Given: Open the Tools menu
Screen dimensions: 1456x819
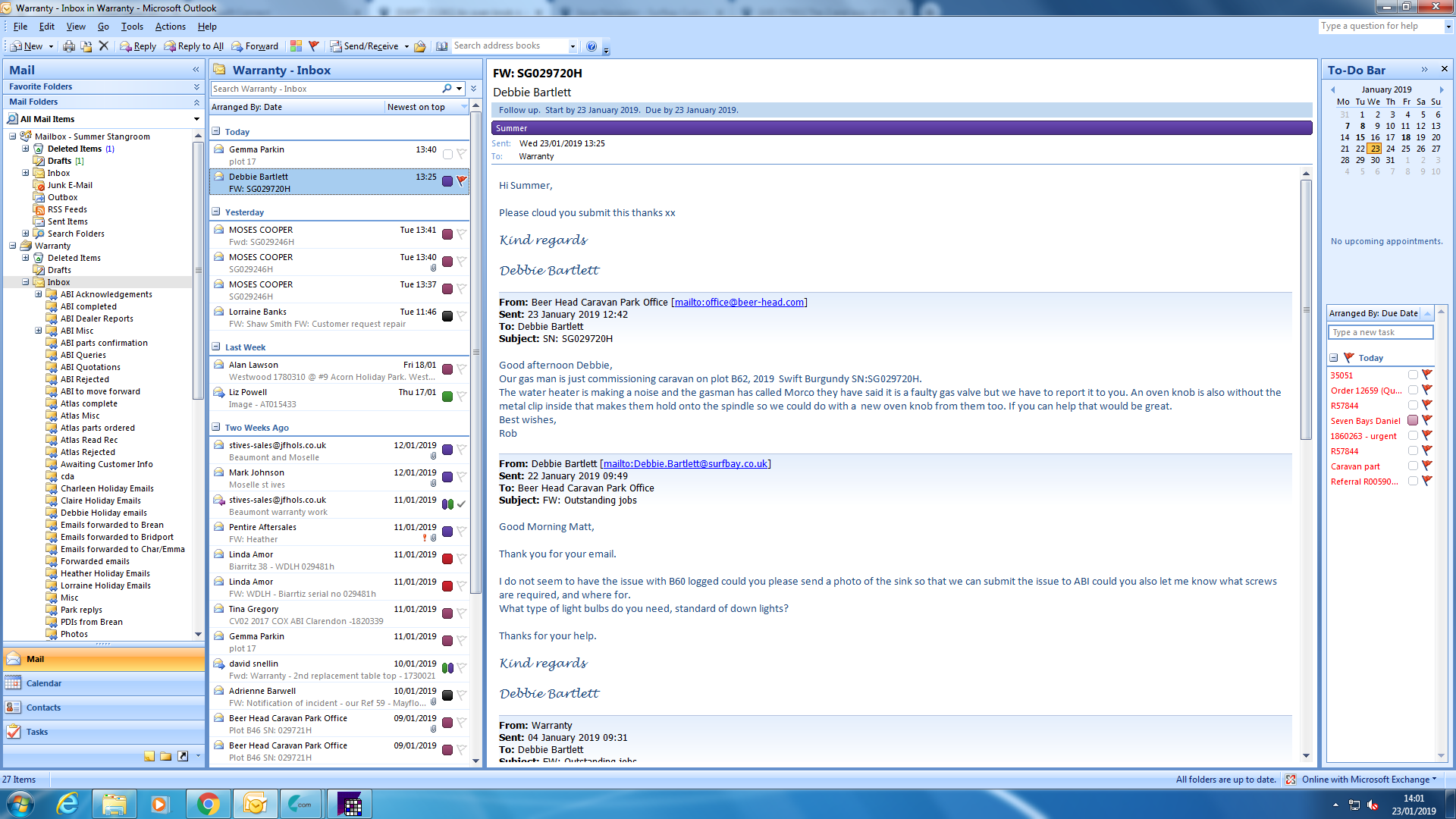Looking at the screenshot, I should [132, 27].
